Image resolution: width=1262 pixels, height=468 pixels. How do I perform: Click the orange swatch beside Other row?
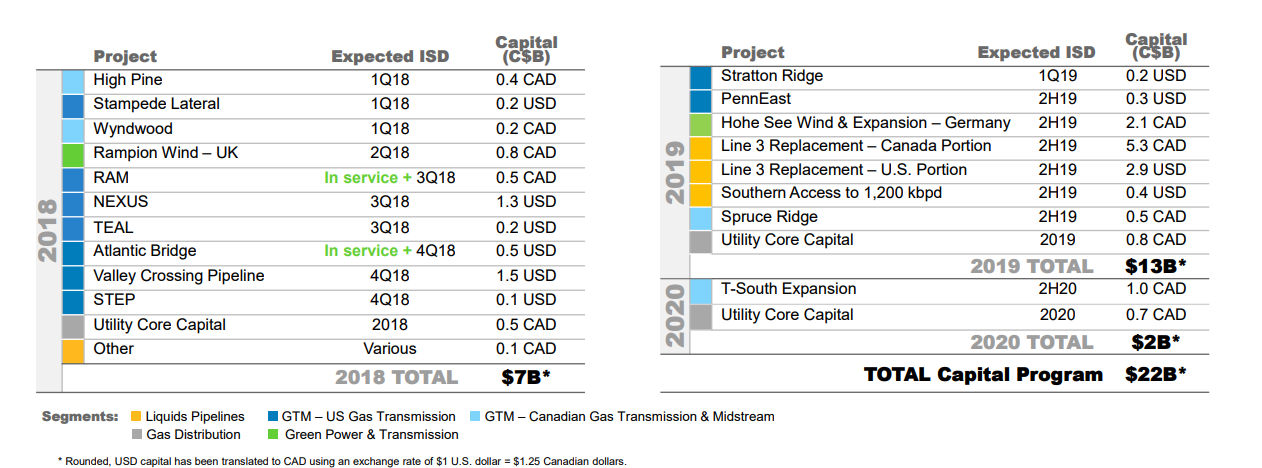click(73, 350)
